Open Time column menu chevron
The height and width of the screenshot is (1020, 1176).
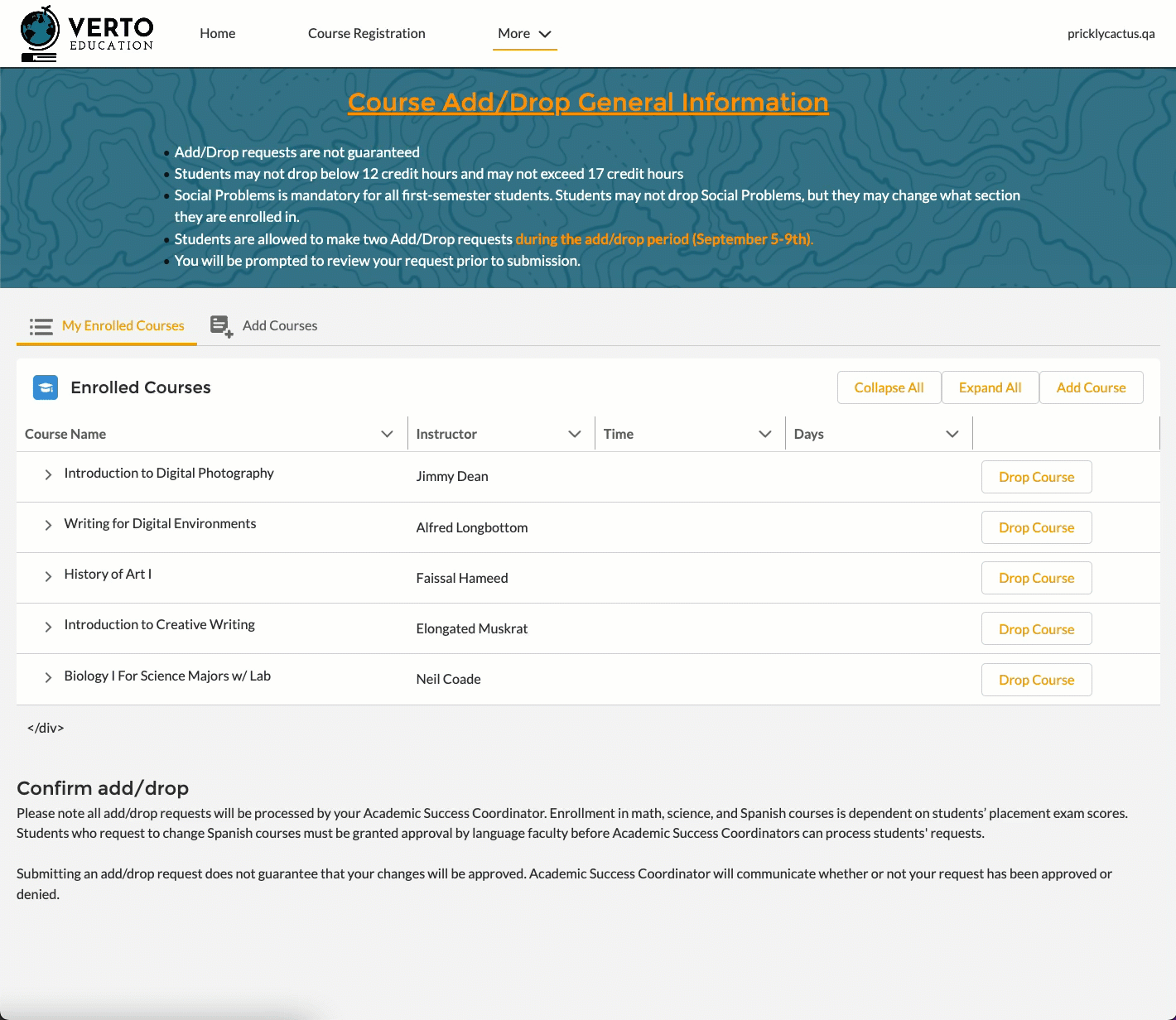(765, 434)
